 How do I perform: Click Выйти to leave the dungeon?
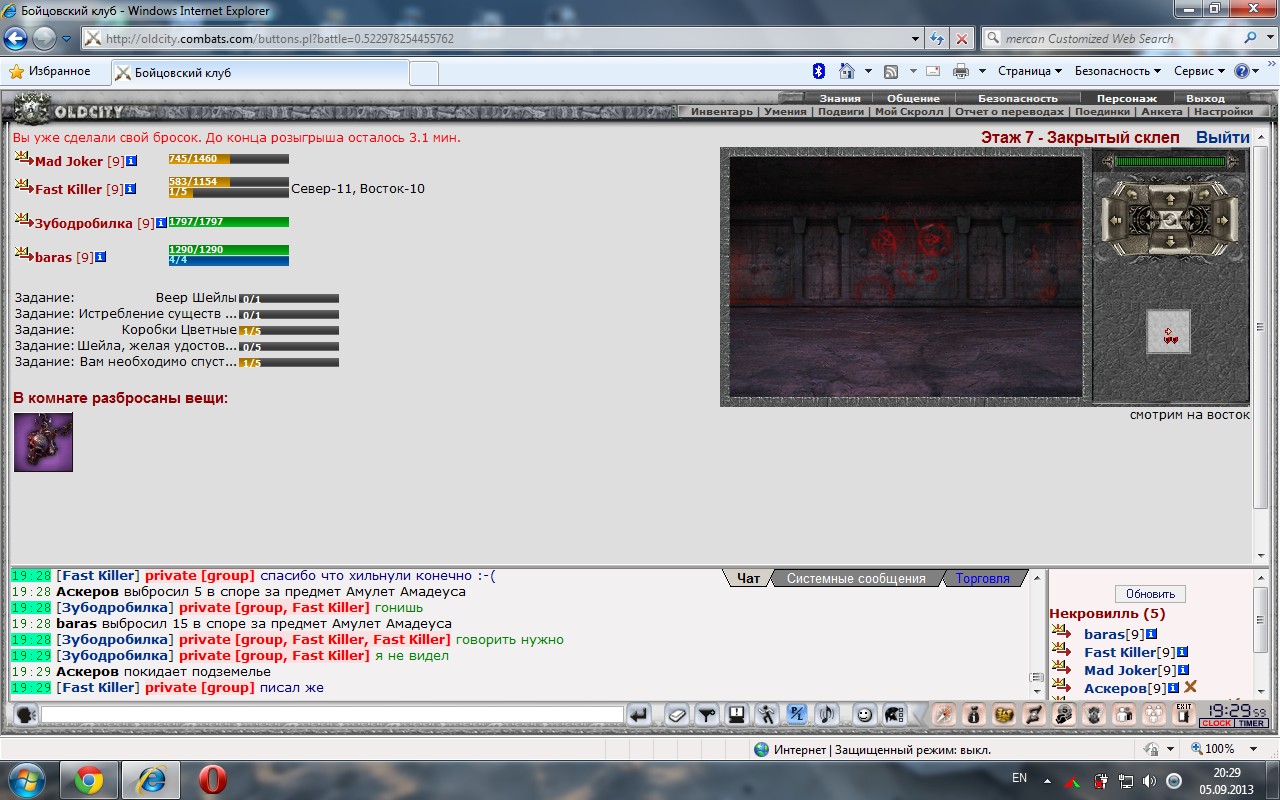coord(1222,137)
